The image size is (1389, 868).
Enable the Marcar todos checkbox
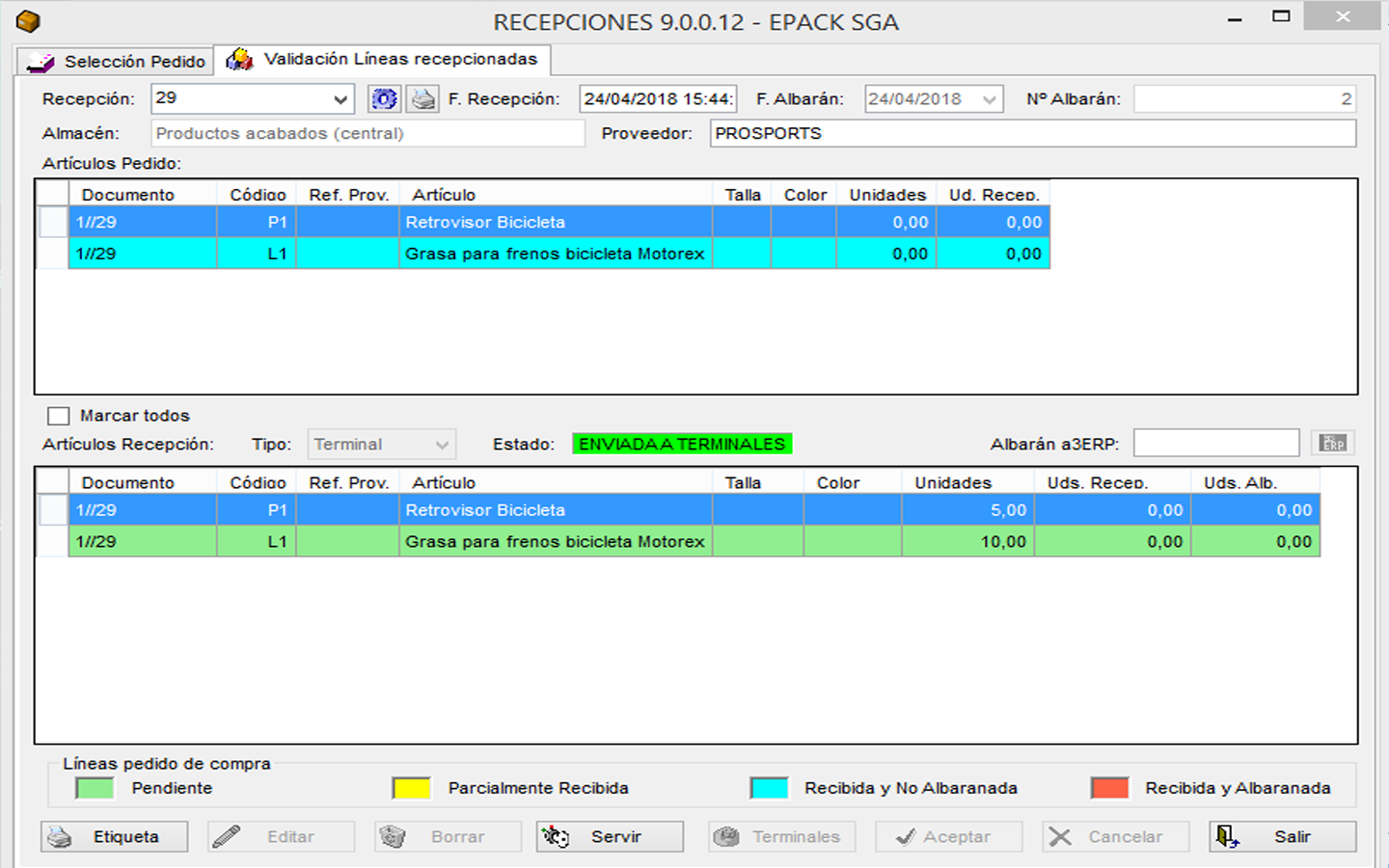click(x=60, y=416)
